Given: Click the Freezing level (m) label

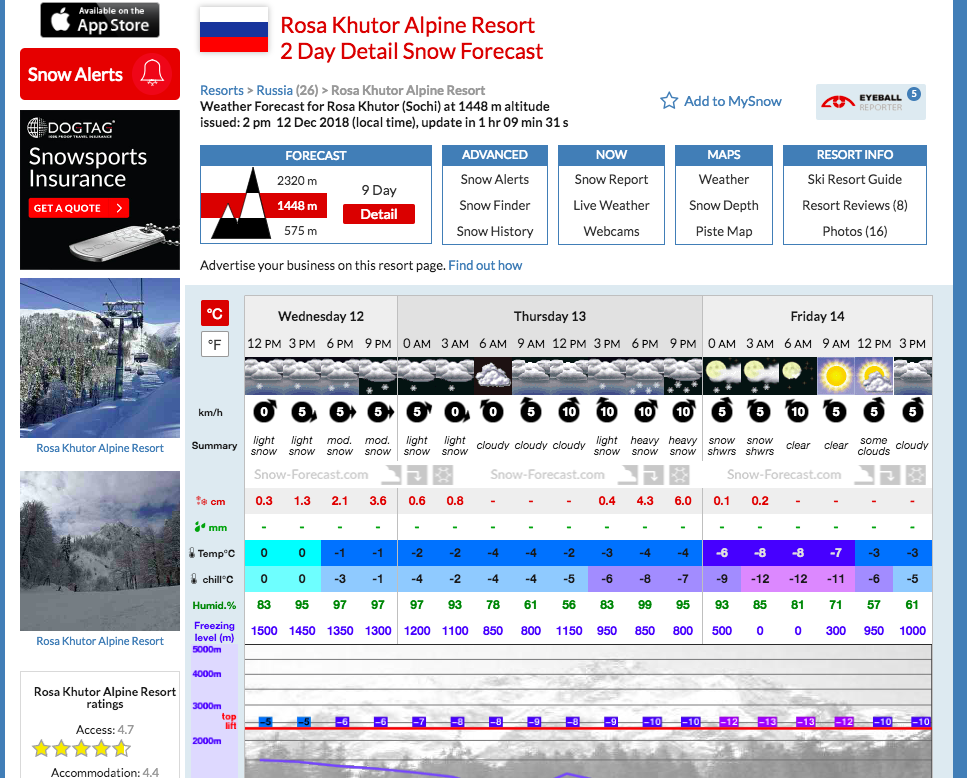Looking at the screenshot, I should pos(214,631).
